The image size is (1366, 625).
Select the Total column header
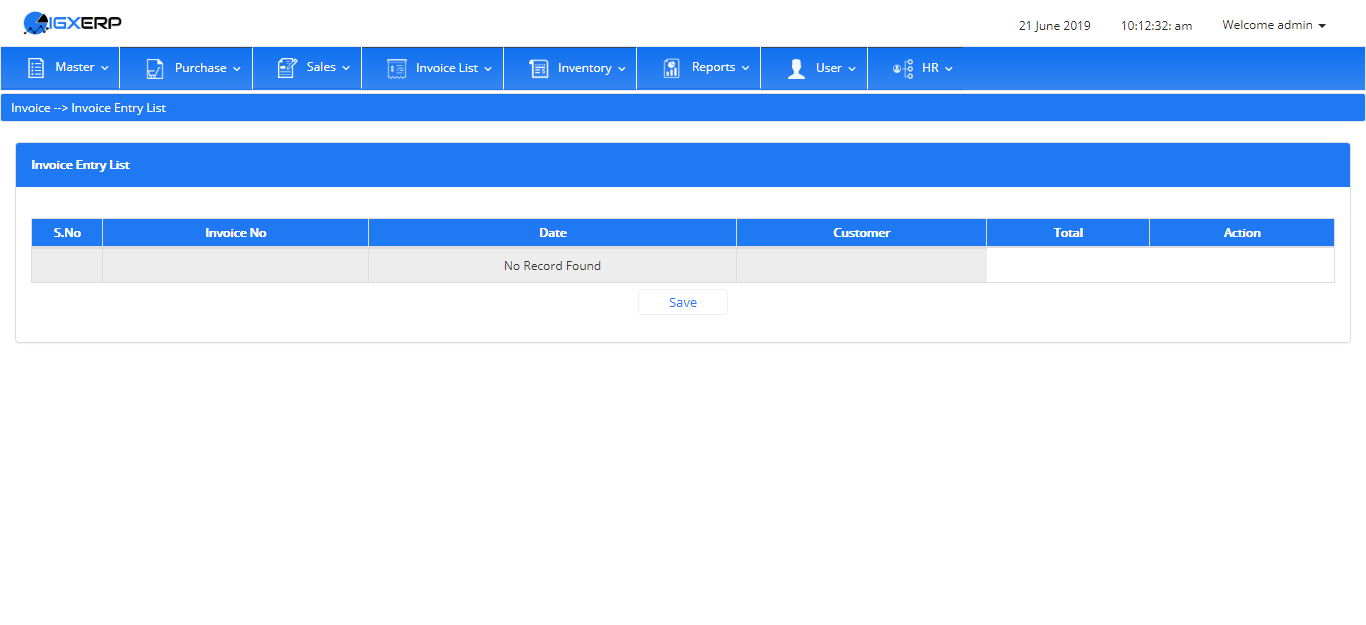(x=1068, y=233)
